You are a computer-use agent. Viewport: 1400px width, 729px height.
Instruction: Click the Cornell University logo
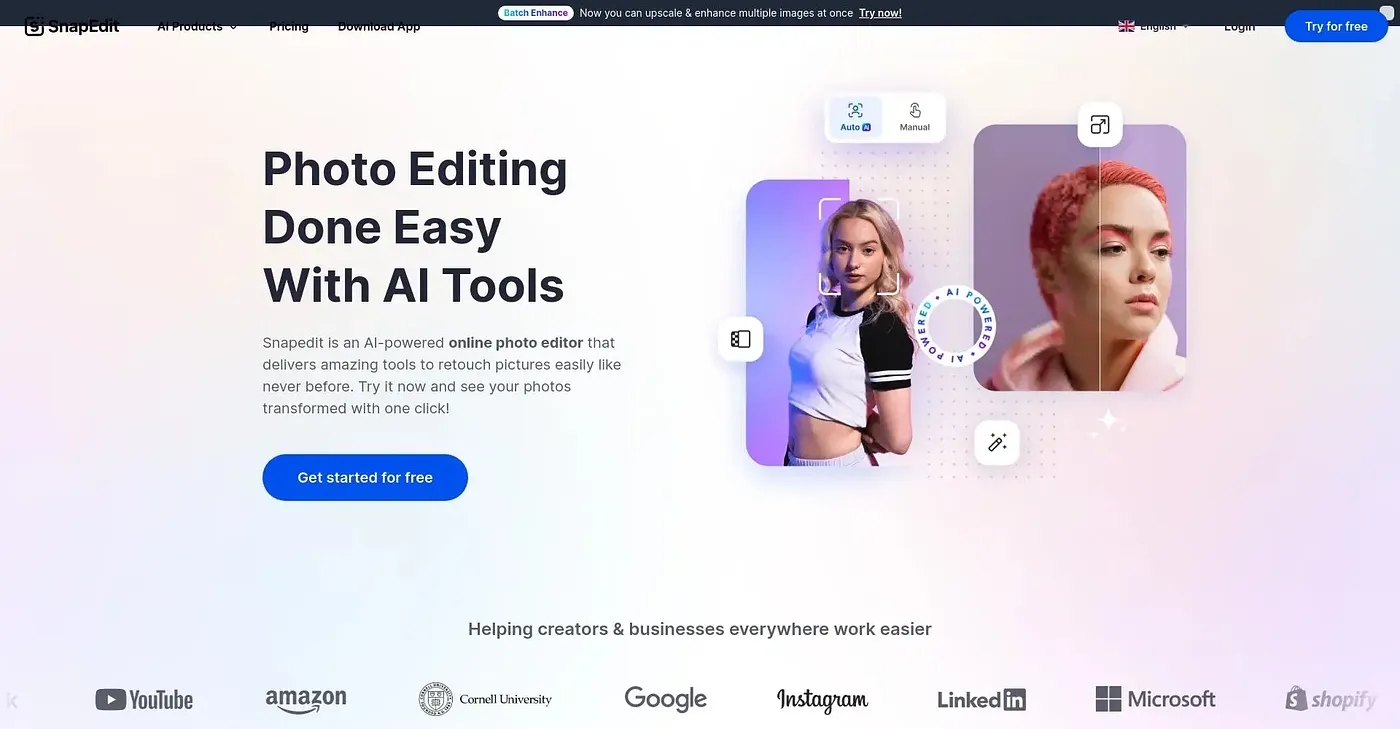click(x=485, y=699)
